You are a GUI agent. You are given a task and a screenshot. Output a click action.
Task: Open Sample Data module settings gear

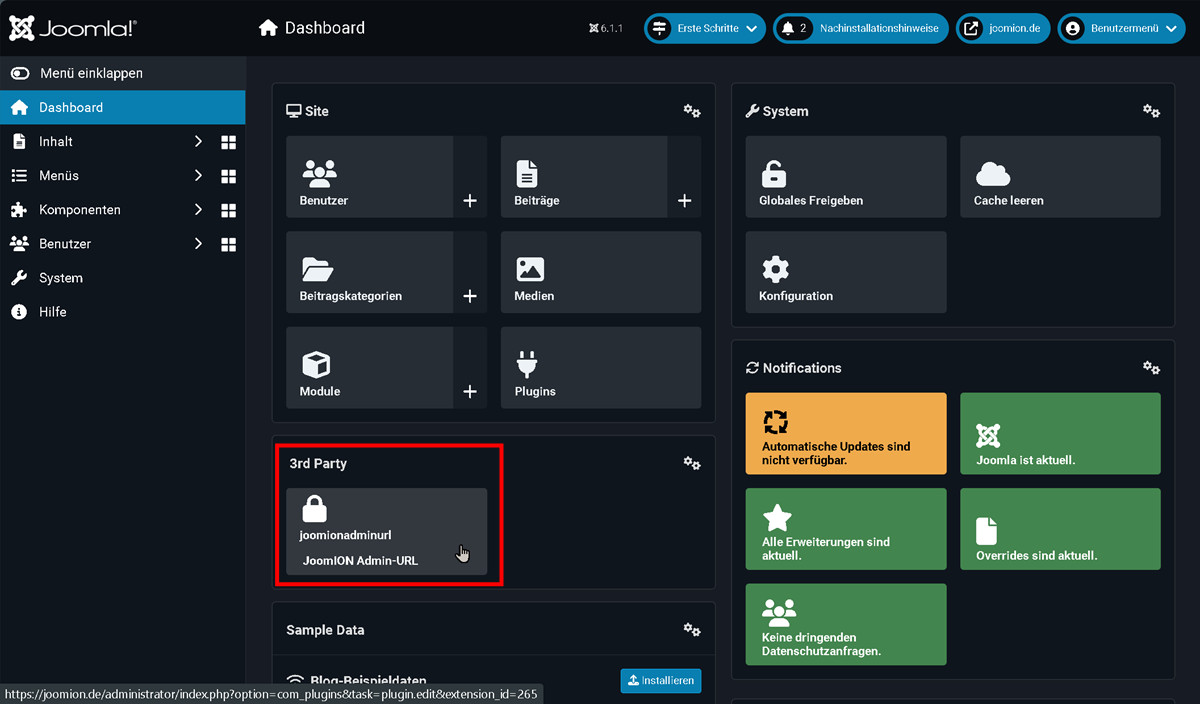click(692, 629)
